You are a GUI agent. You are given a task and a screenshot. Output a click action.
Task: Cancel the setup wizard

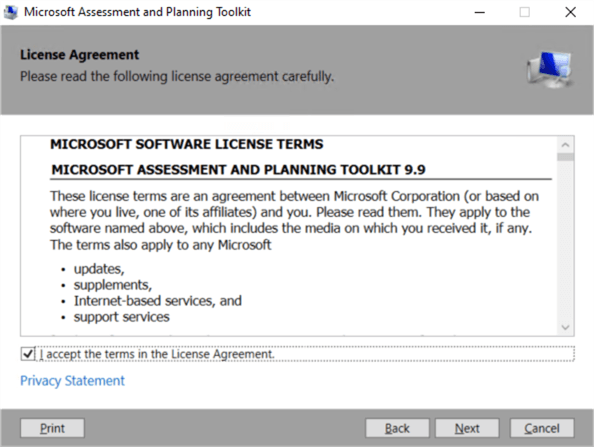pyautogui.click(x=542, y=428)
